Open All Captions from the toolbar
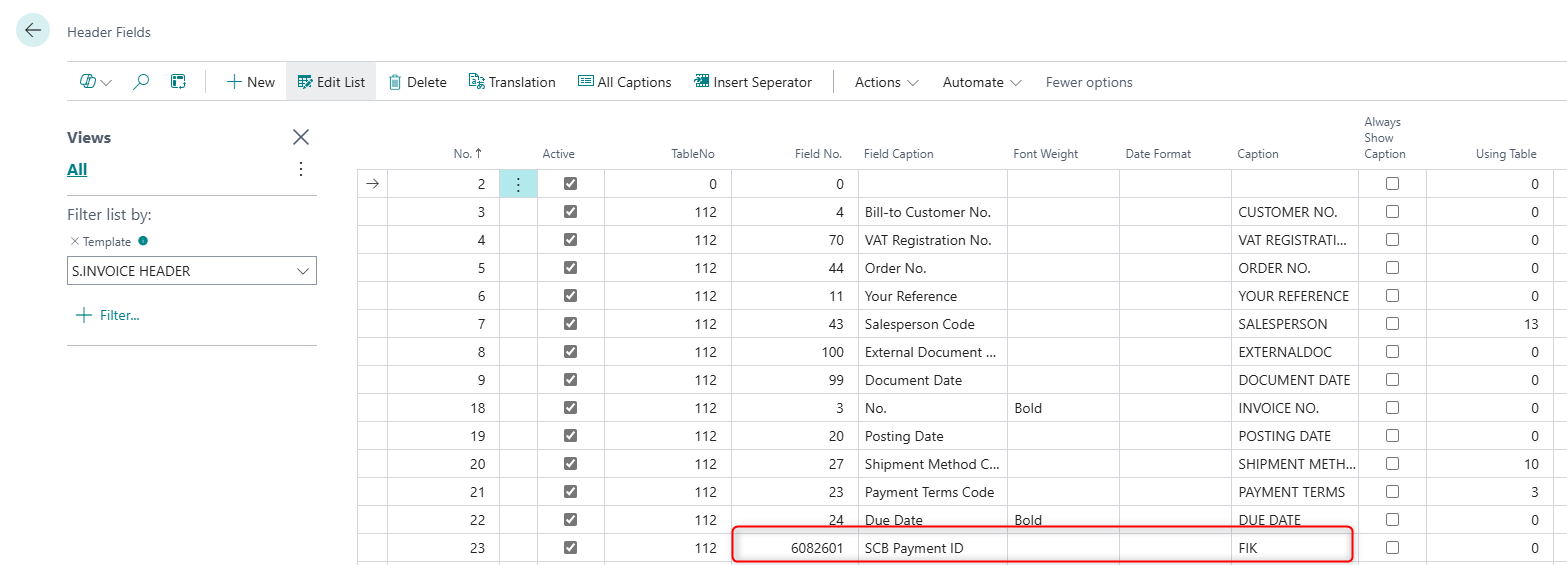Image resolution: width=1567 pixels, height=565 pixels. pyautogui.click(x=624, y=82)
